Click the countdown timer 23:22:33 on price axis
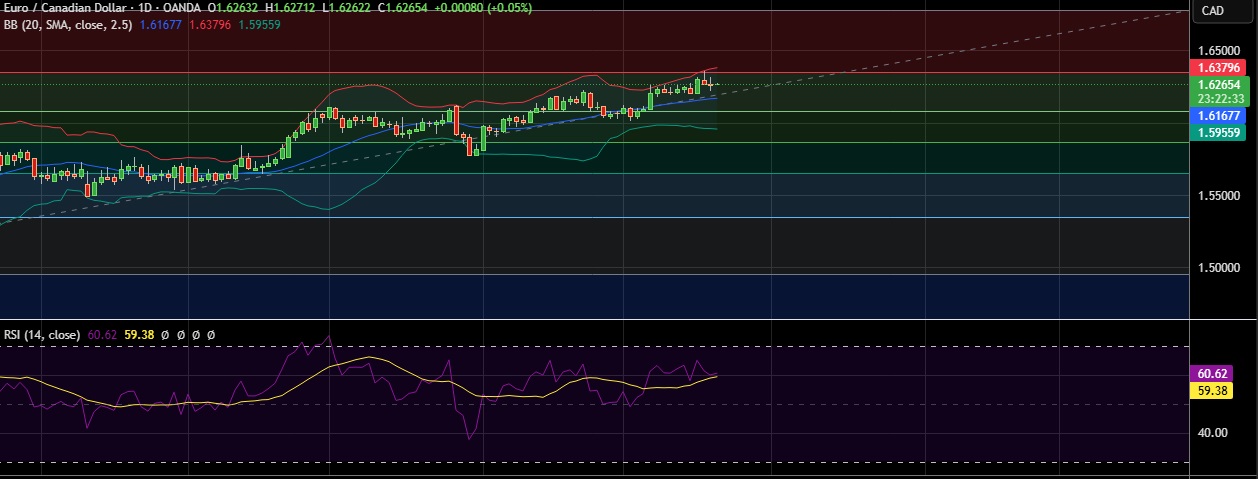1258x479 pixels. [x=1218, y=99]
